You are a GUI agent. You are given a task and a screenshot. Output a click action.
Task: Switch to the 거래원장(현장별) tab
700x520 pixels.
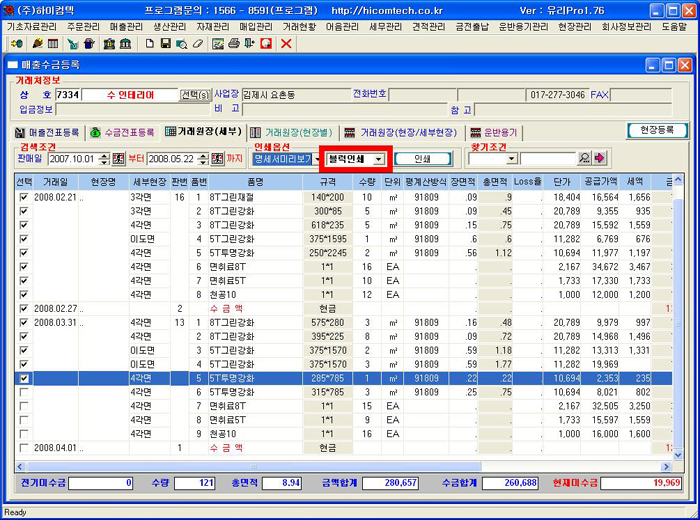pos(292,133)
